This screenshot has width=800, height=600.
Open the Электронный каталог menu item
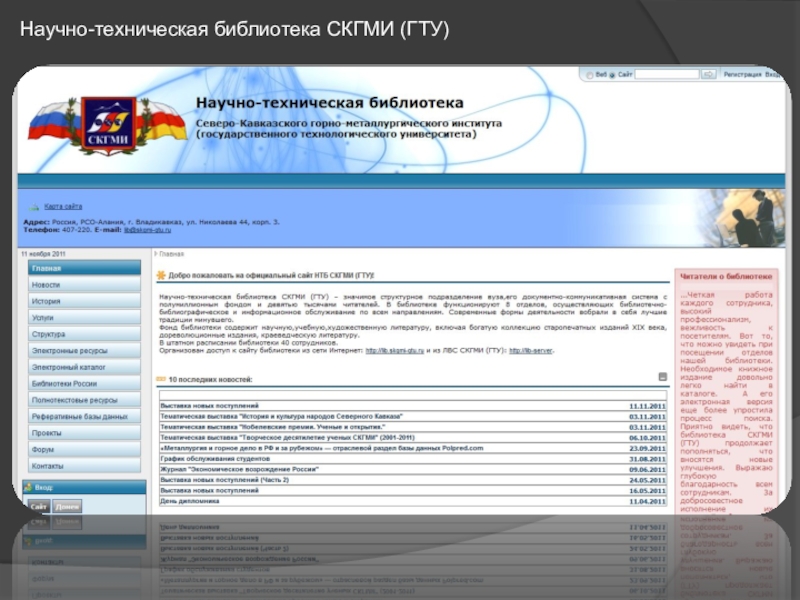84,367
